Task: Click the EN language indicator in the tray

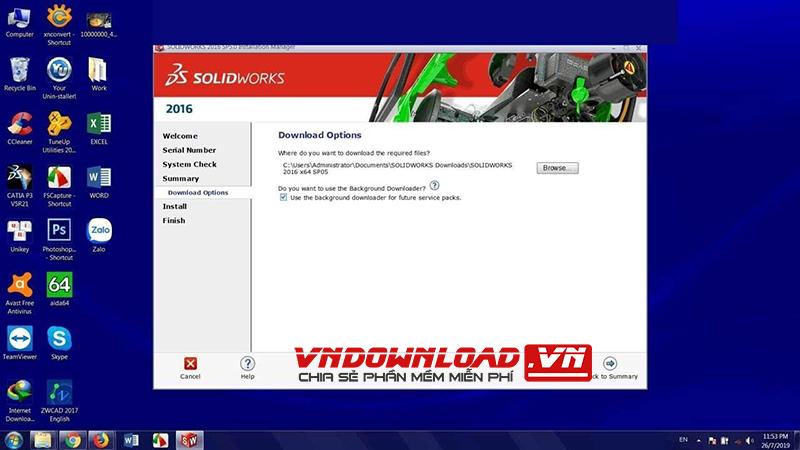Action: point(683,440)
